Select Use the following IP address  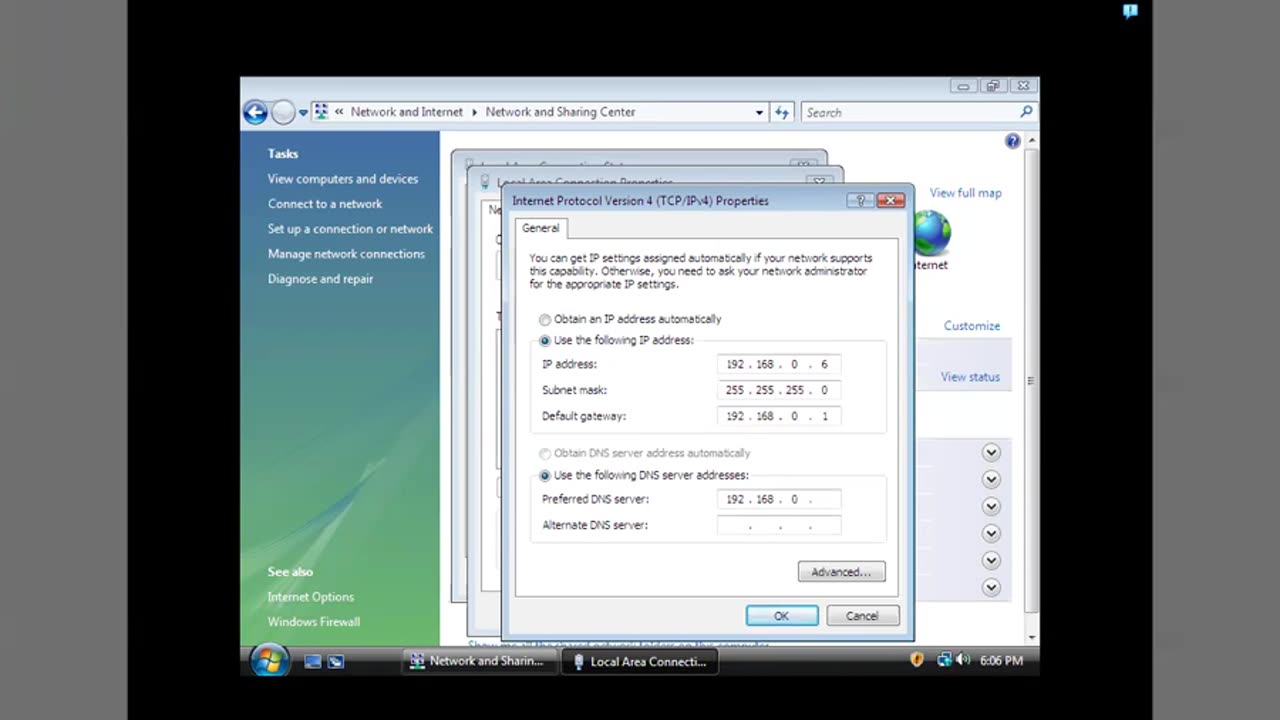[x=545, y=340]
